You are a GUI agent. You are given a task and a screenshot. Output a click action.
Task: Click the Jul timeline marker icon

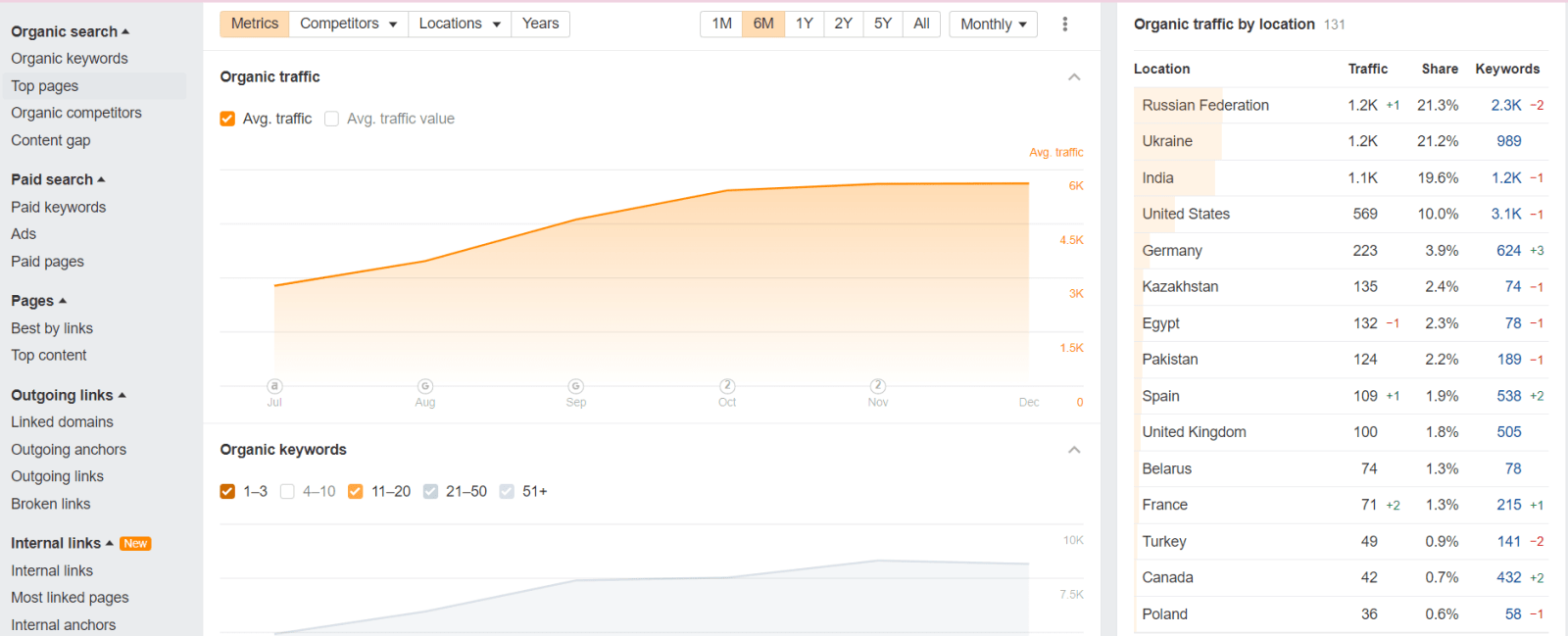[x=274, y=386]
